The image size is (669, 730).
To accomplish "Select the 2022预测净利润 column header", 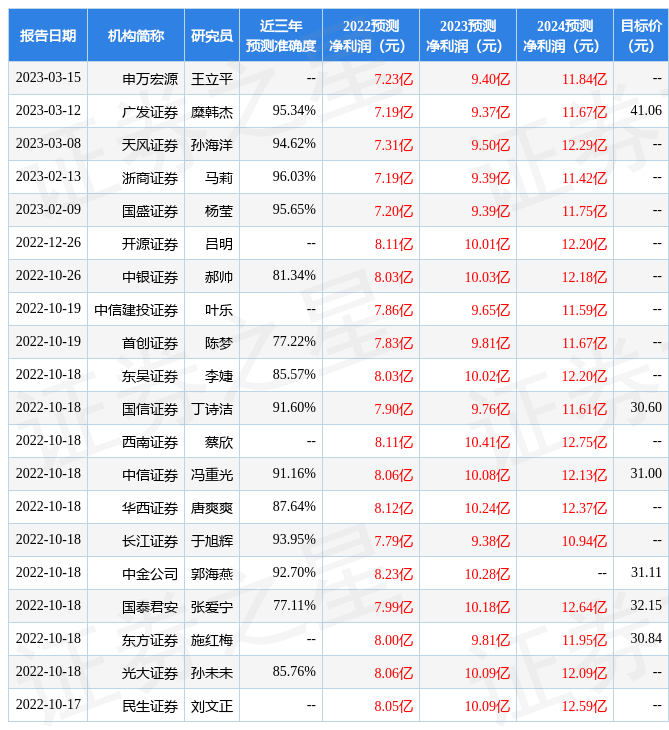I will [x=371, y=36].
